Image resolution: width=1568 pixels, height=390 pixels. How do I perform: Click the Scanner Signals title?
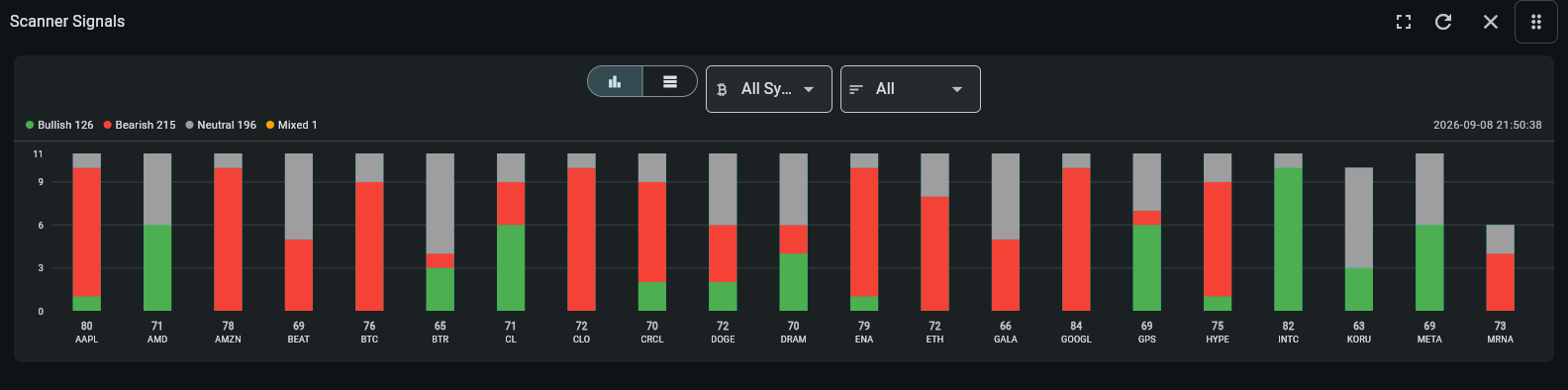pyautogui.click(x=67, y=22)
